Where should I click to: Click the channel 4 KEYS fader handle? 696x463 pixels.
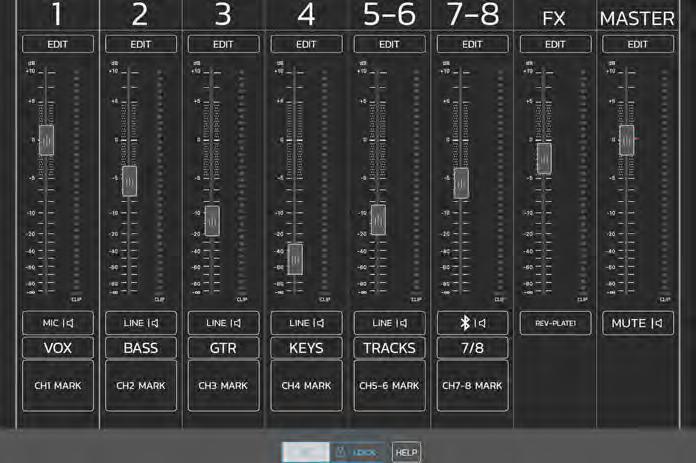[x=295, y=259]
